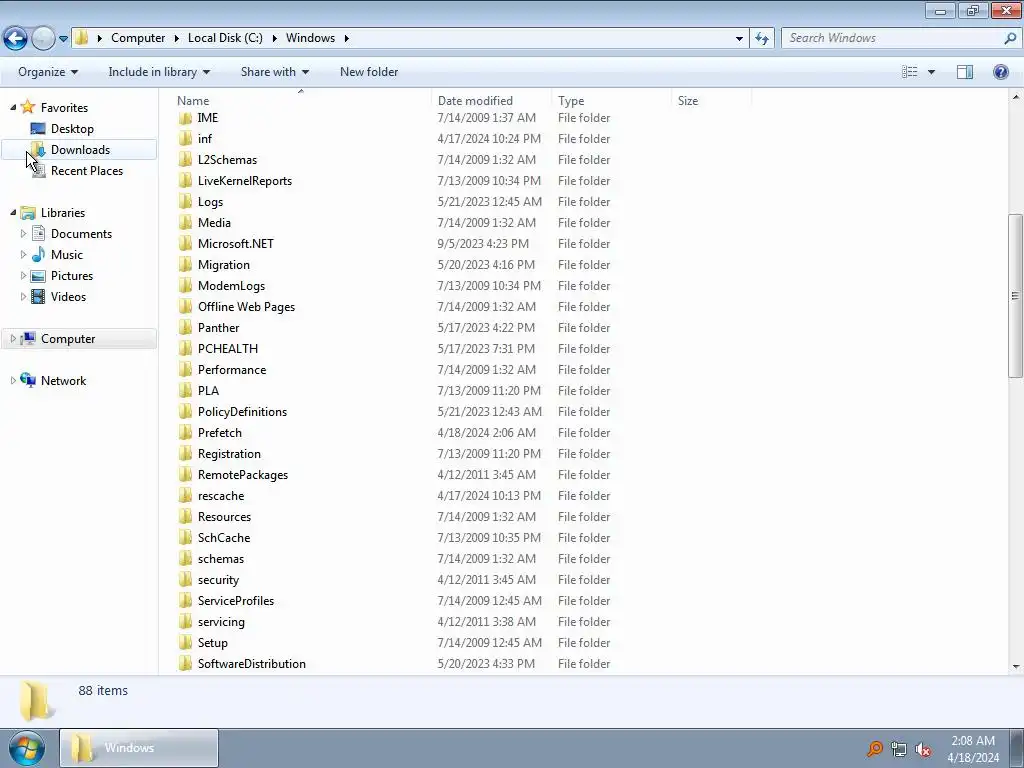Expand the Music library

pyautogui.click(x=24, y=254)
